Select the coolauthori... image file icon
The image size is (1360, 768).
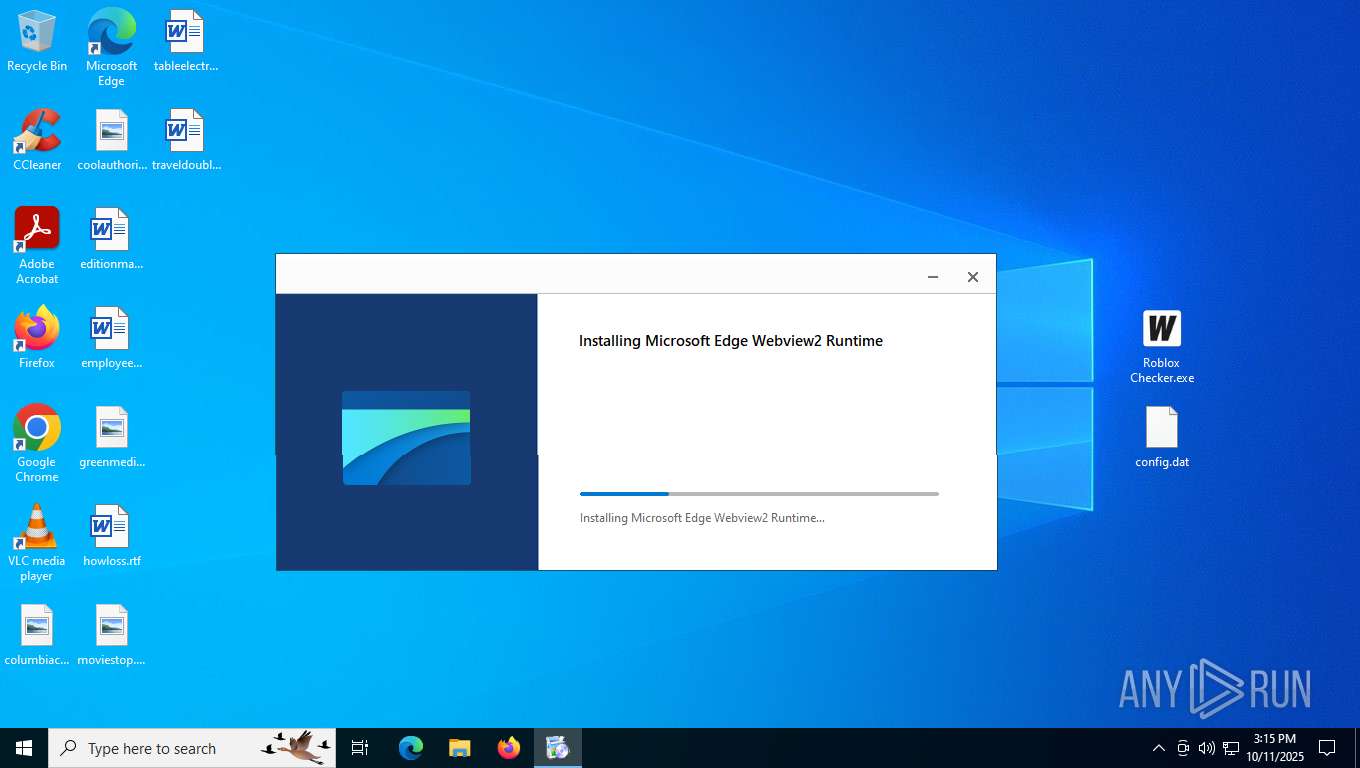[111, 140]
